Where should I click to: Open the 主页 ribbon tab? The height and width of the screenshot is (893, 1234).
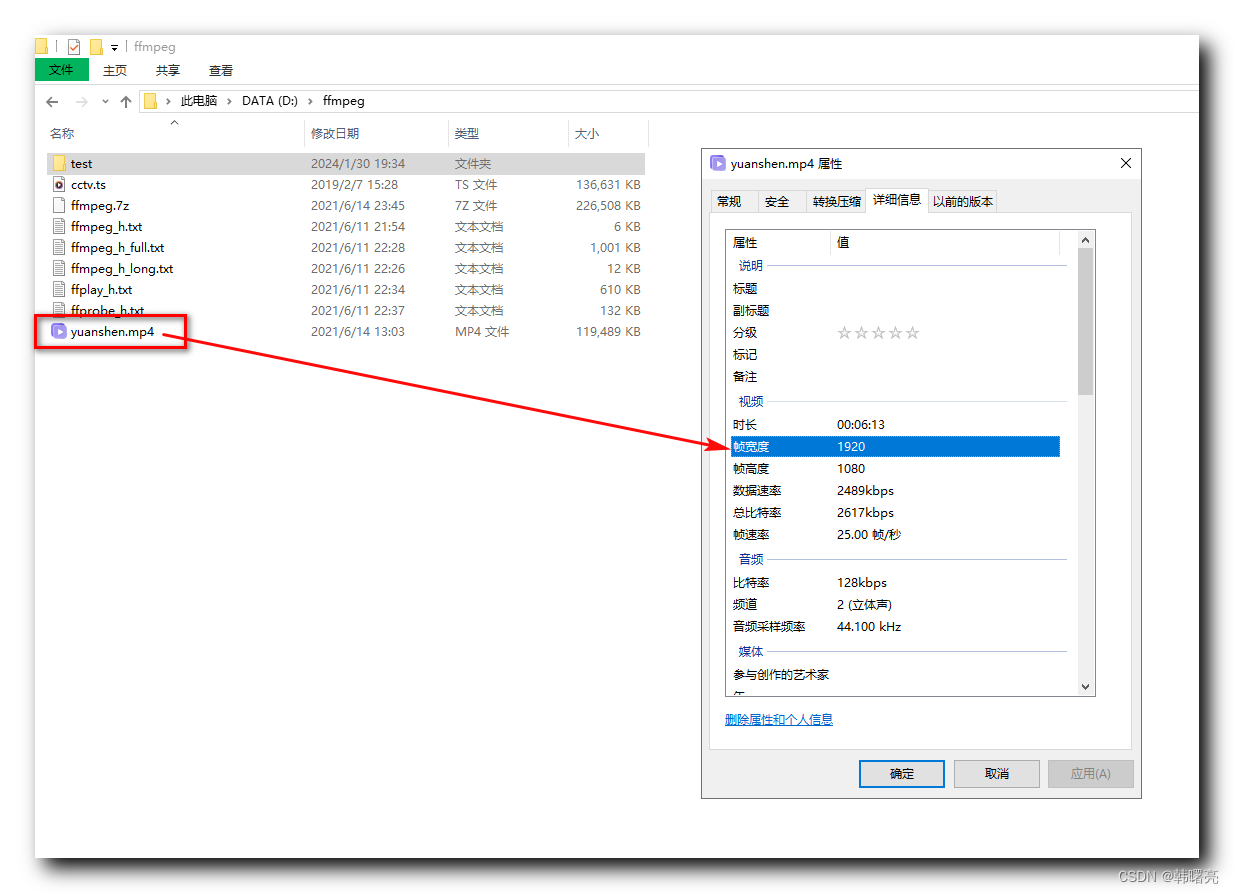click(115, 70)
